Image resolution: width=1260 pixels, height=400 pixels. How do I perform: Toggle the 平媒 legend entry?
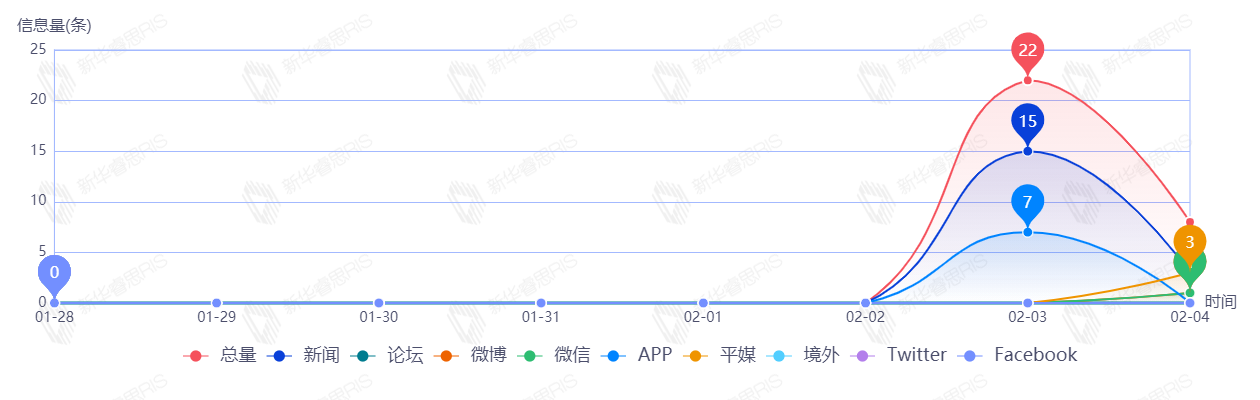click(722, 355)
